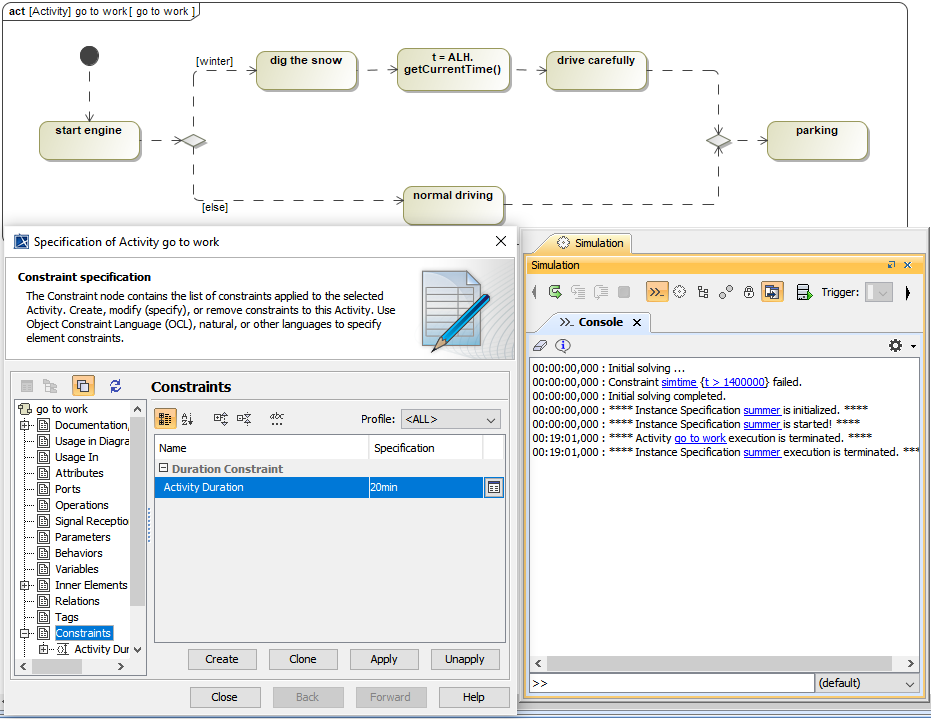This screenshot has width=931, height=719.
Task: Open the Profile dropdown showing <ALL>
Action: coord(449,420)
